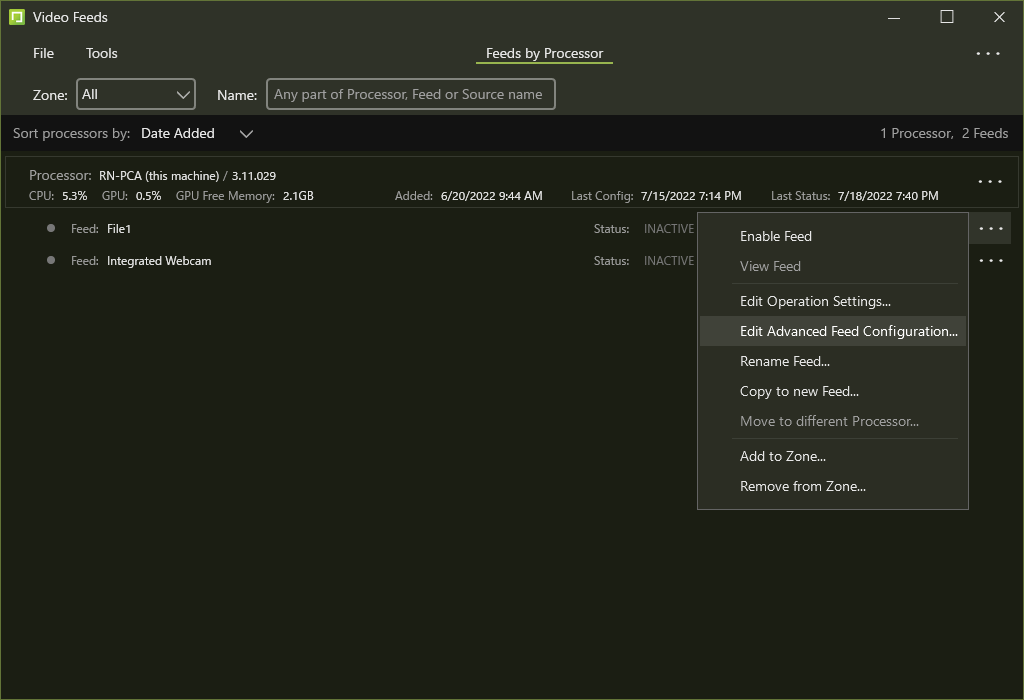Viewport: 1024px width, 700px height.
Task: Click the File1 feed status dot
Action: (51, 229)
